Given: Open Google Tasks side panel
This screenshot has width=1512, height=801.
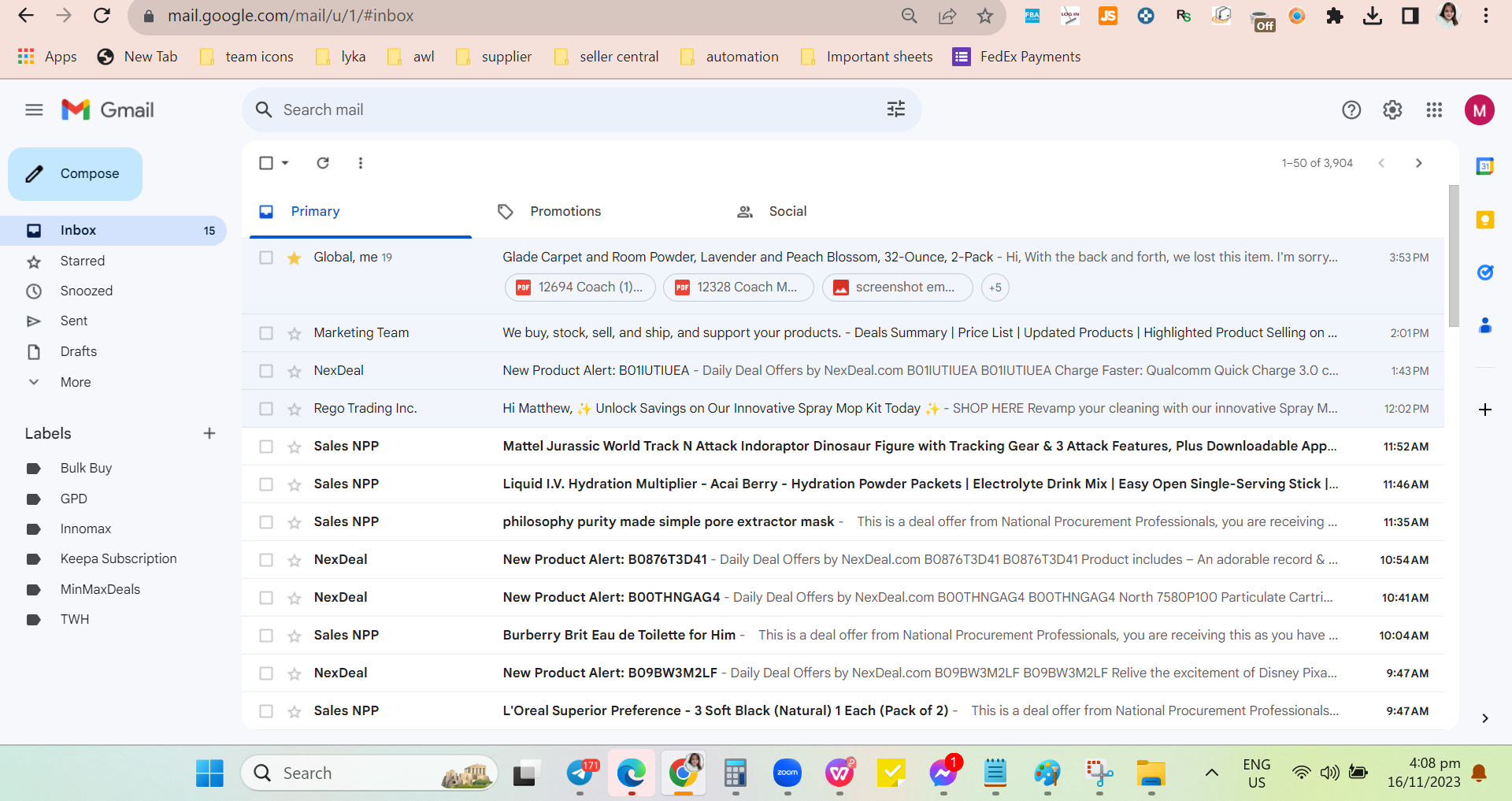Looking at the screenshot, I should (x=1485, y=273).
